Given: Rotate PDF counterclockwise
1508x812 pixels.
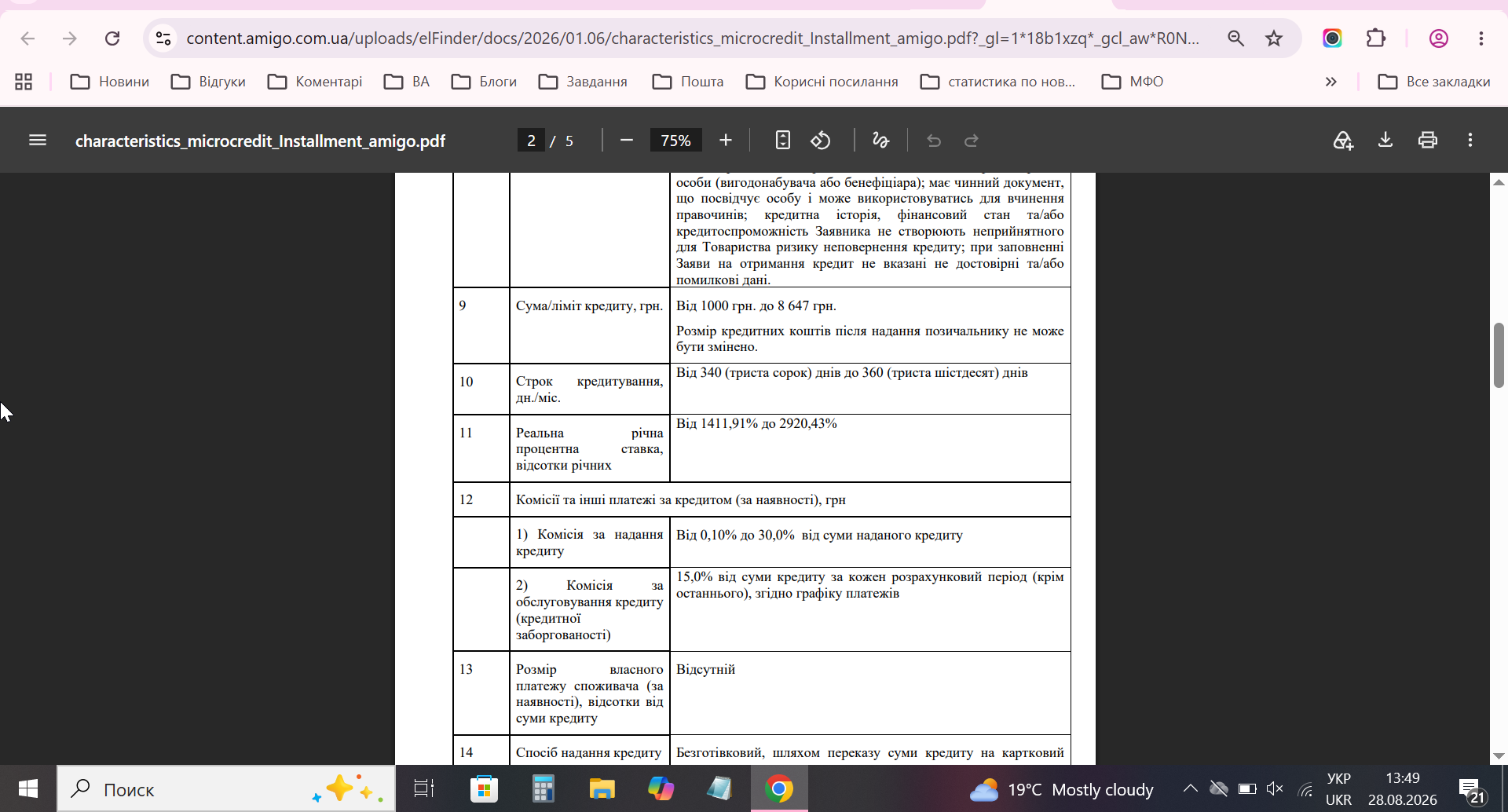Looking at the screenshot, I should coord(821,141).
